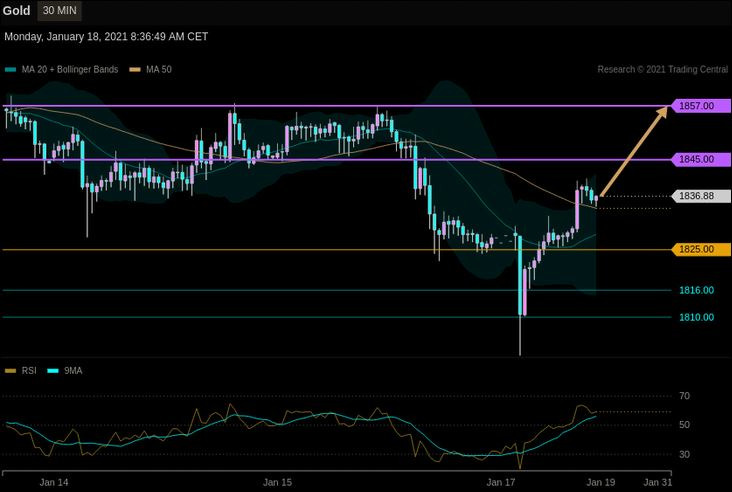Click the 9MA cyan legend swatch
This screenshot has height=492, width=732.
pyautogui.click(x=53, y=371)
